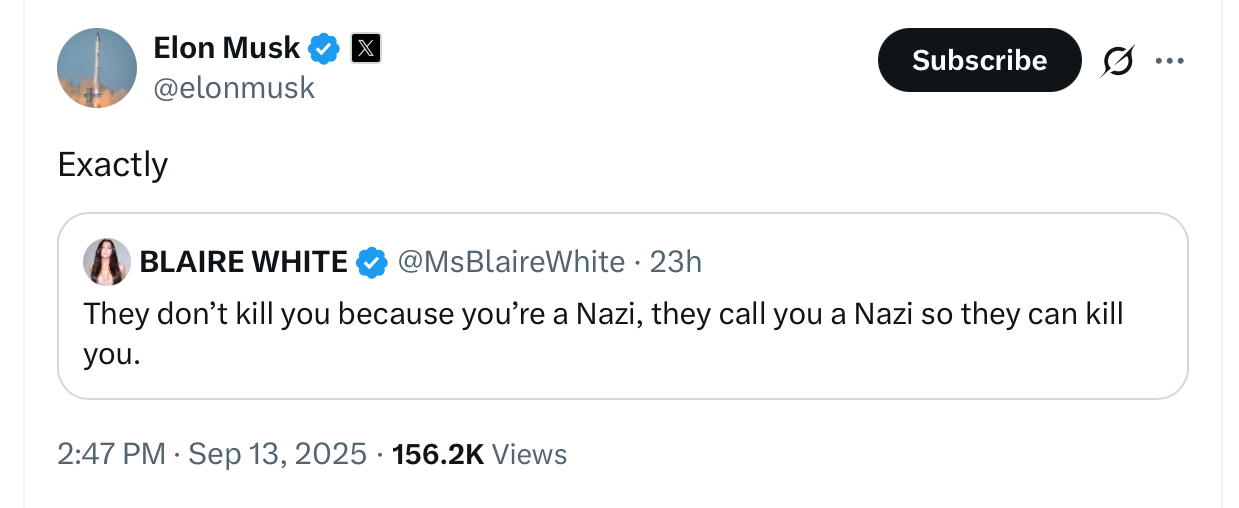Click Elon Musk's blue verified checkmark
This screenshot has width=1239, height=508.
click(325, 48)
